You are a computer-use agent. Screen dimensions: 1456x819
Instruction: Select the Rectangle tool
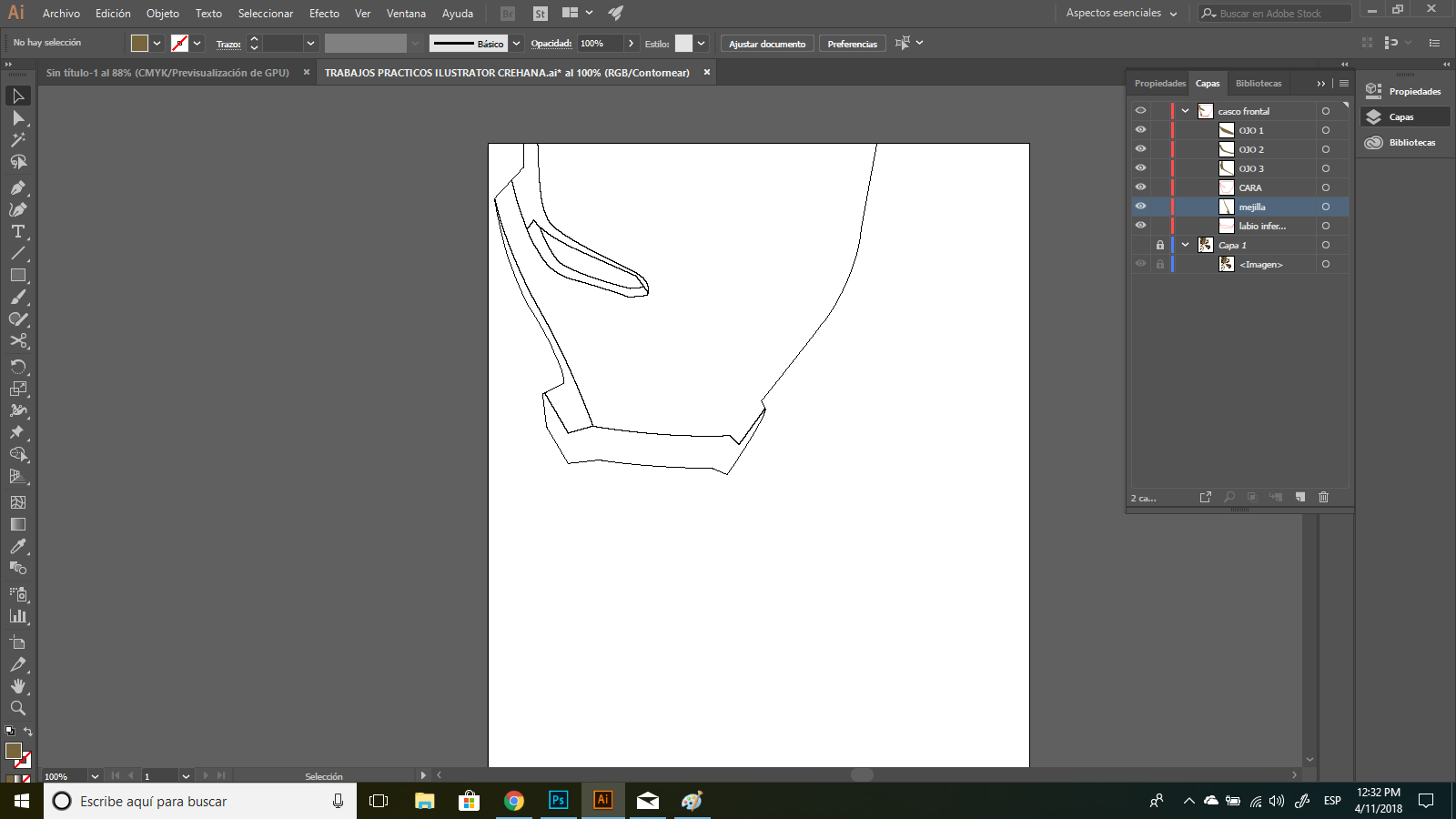[x=17, y=275]
